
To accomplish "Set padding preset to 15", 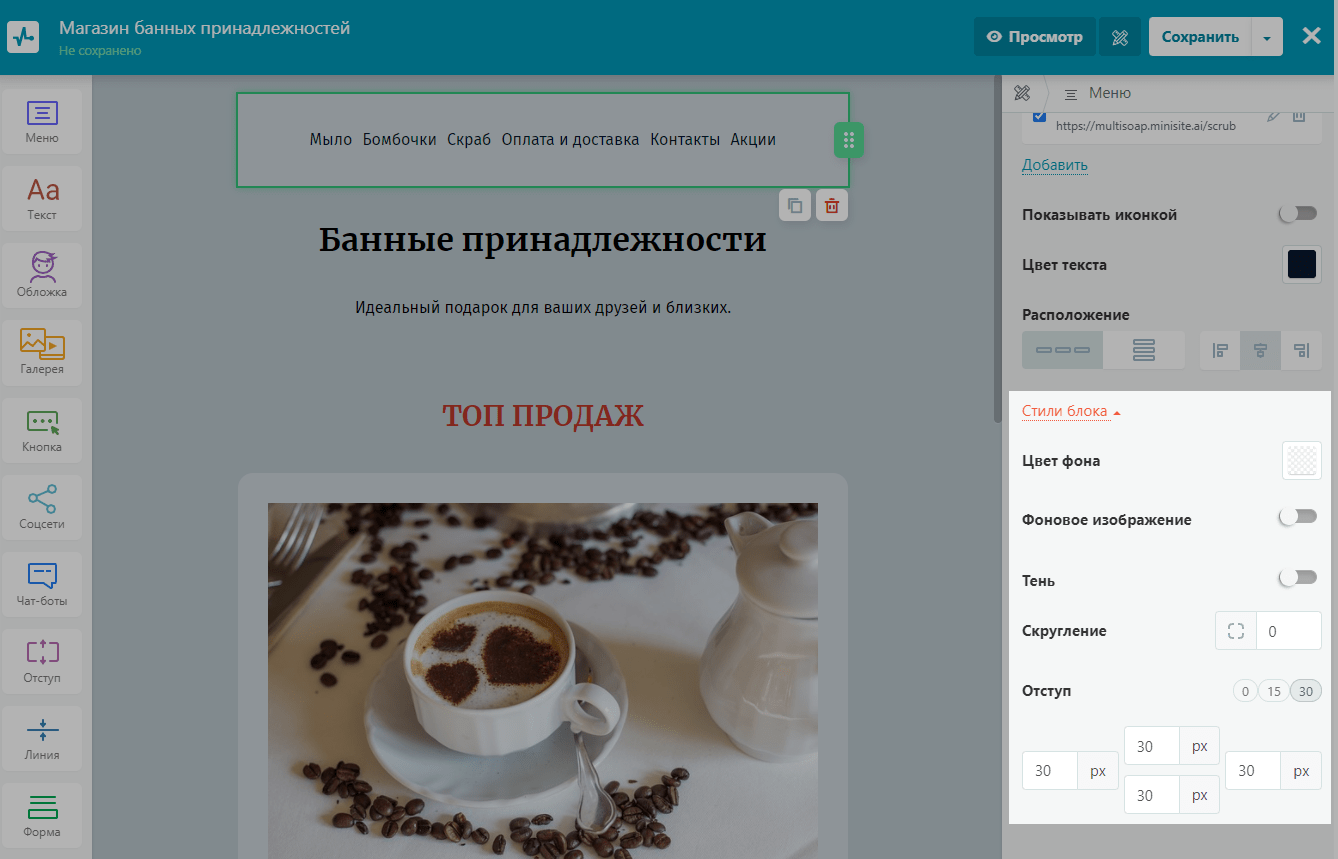I will (1274, 691).
